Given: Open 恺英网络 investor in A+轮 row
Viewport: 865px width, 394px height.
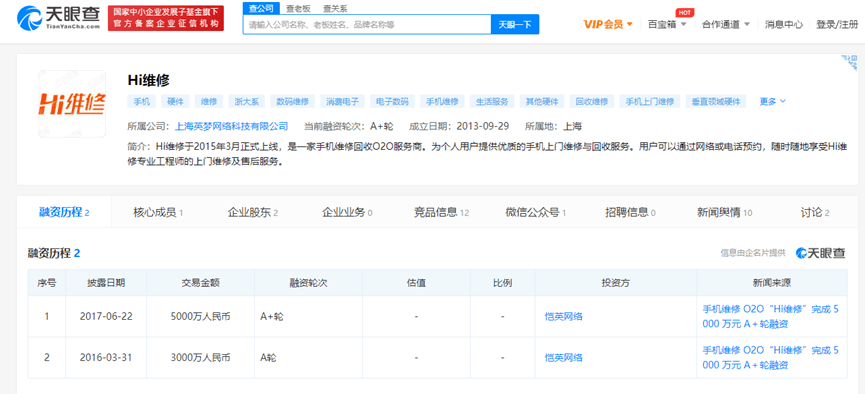Looking at the screenshot, I should 563,316.
